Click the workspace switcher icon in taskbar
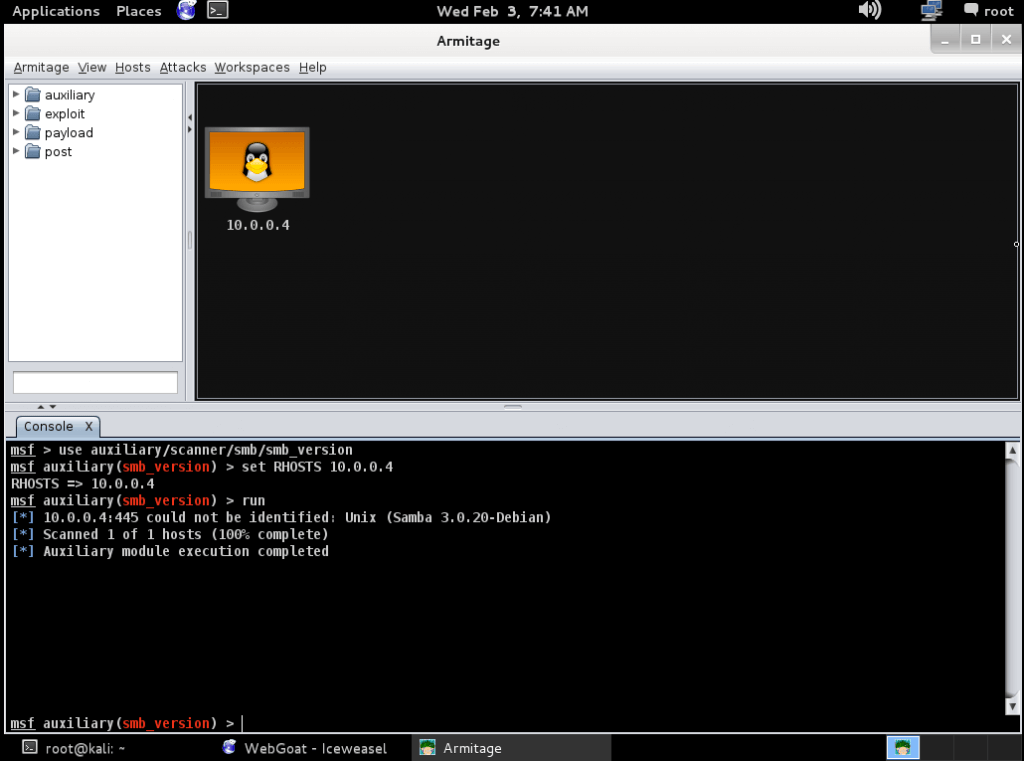Screen dimensions: 1024x761 point(903,748)
